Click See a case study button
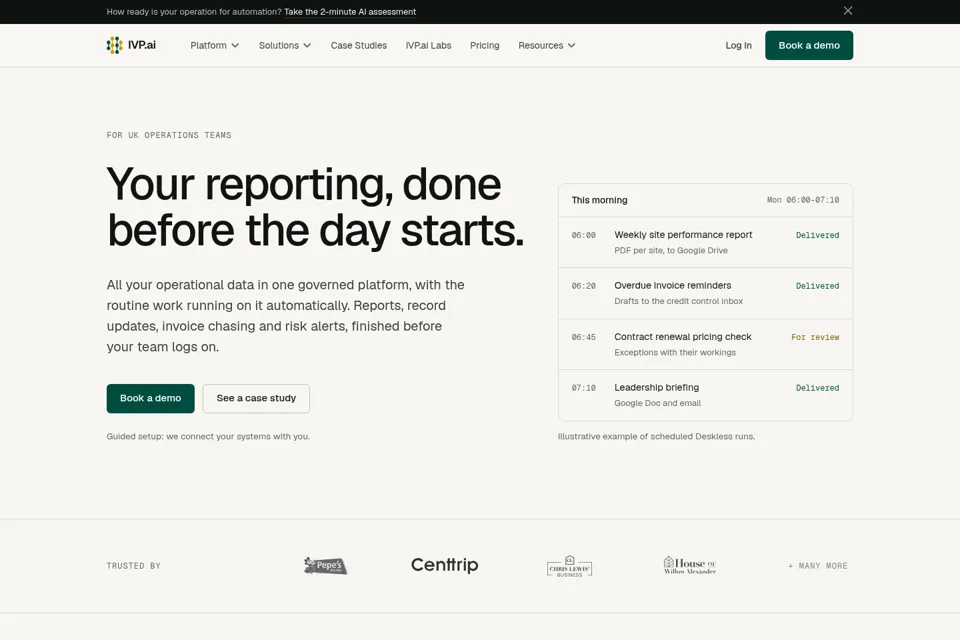Screen dimensions: 960x640 click(x=256, y=398)
